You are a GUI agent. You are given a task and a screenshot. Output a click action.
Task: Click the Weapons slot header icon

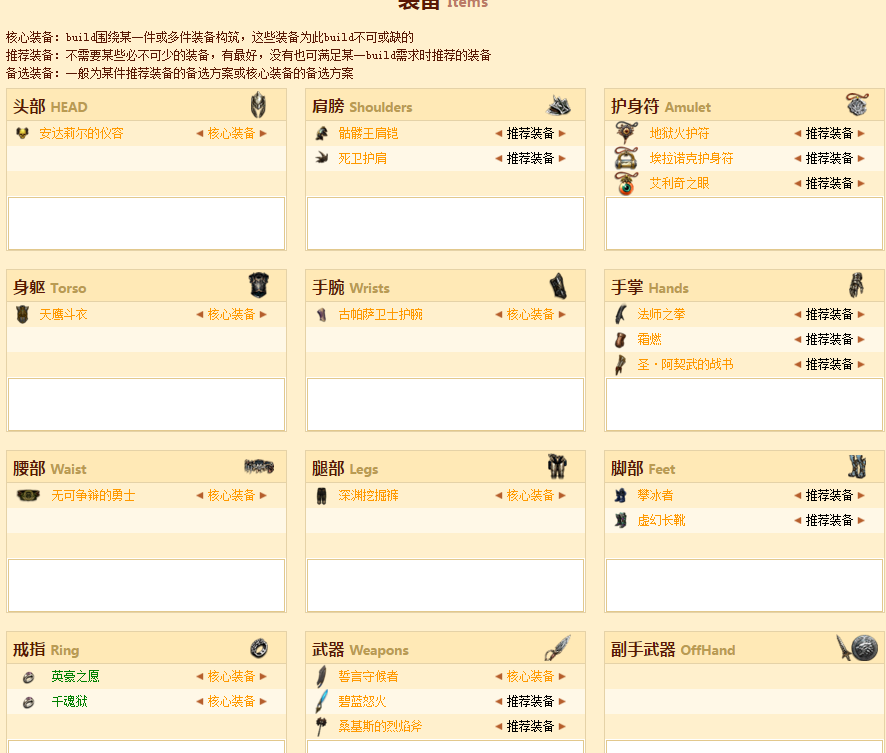(558, 647)
